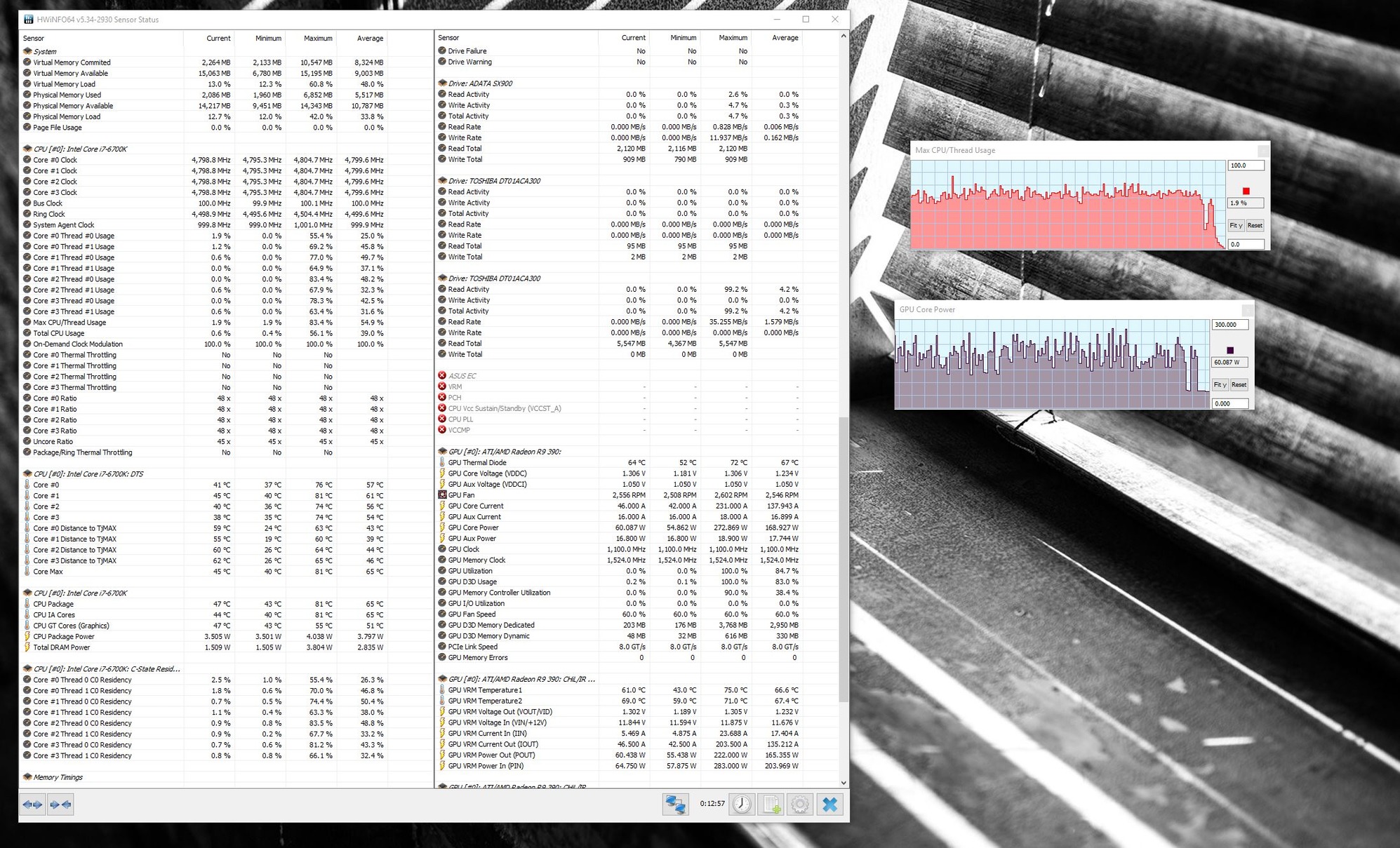Screen dimensions: 1400x848
Task: Open the network remote monitoring icon
Action: pos(676,804)
